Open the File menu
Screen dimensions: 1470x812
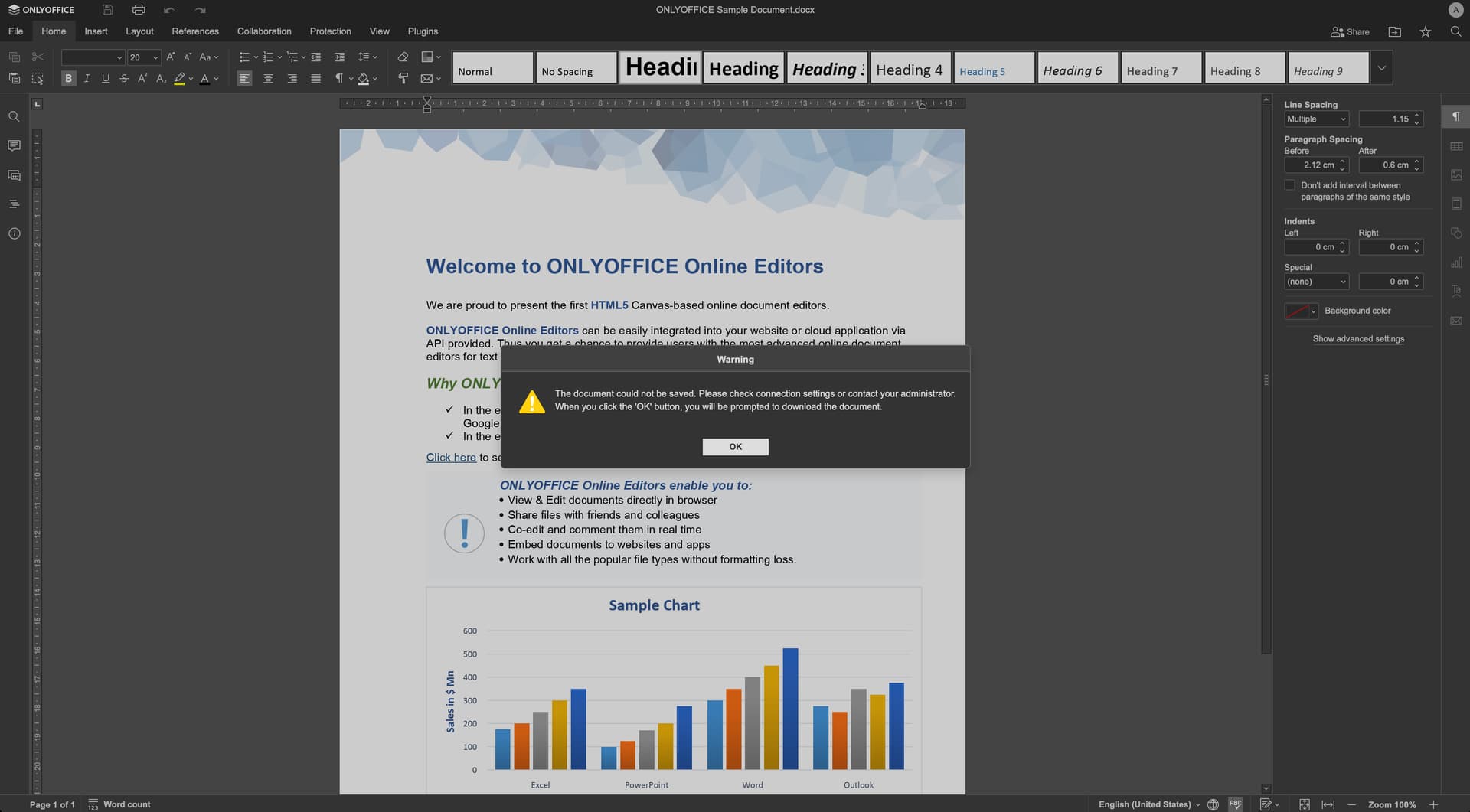coord(15,31)
